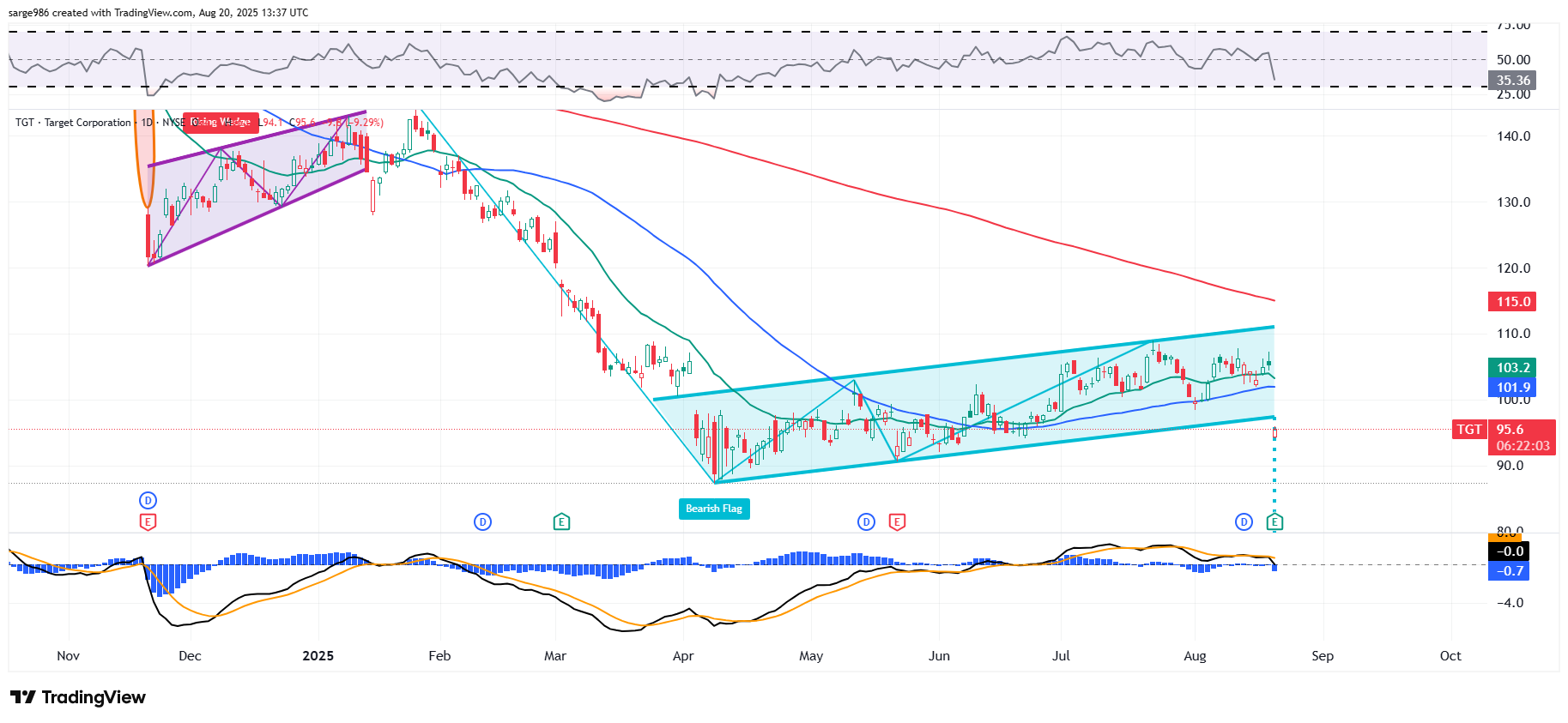Viewport: 1568px width, 723px height.
Task: Click the dividend D marker in mid-May
Action: click(x=866, y=521)
